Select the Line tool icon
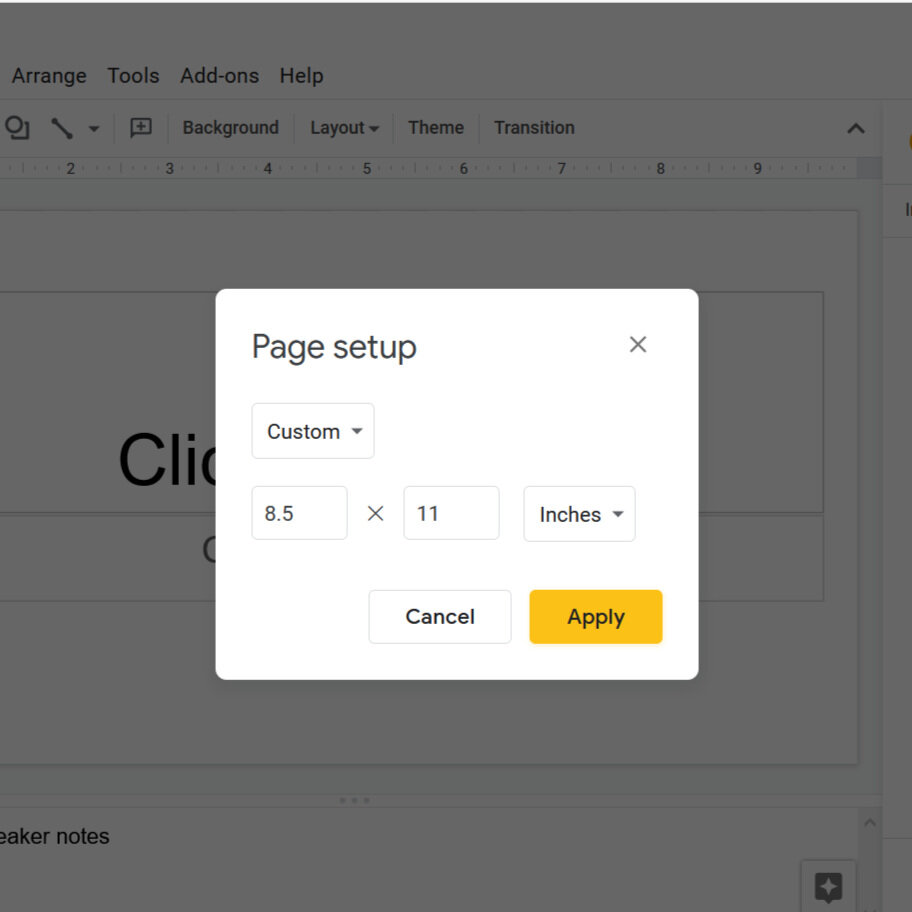Viewport: 912px width, 912px height. [x=62, y=128]
